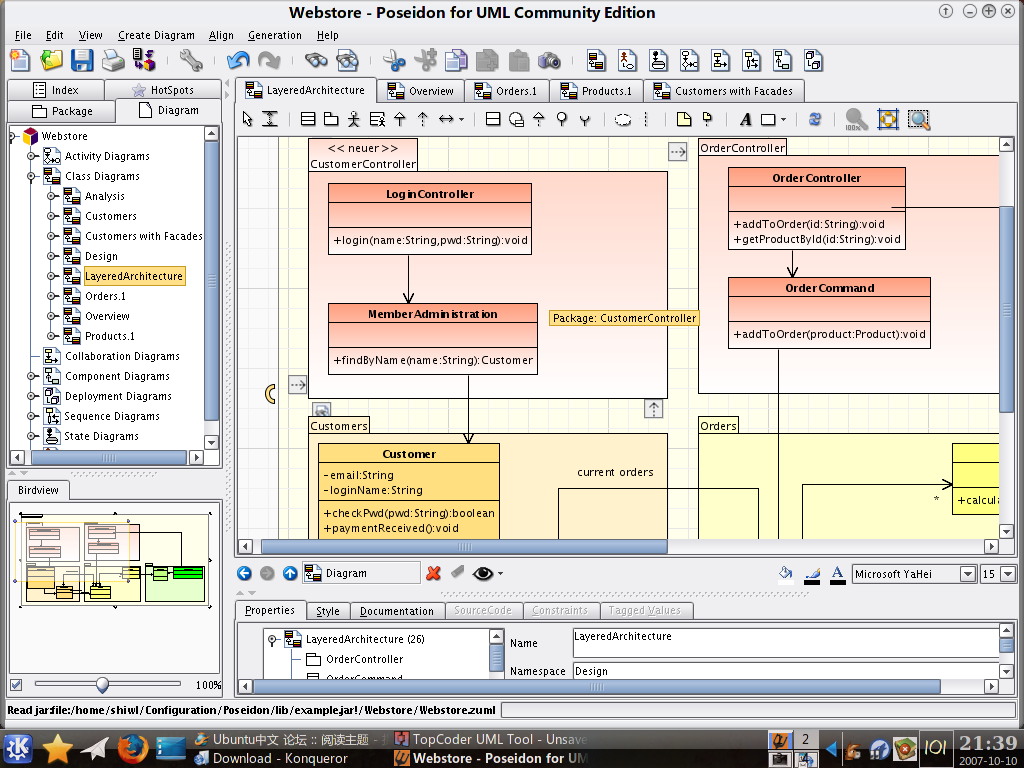Create new state diagram toolbar icon
Screen dimensions: 1024x768
[658, 61]
